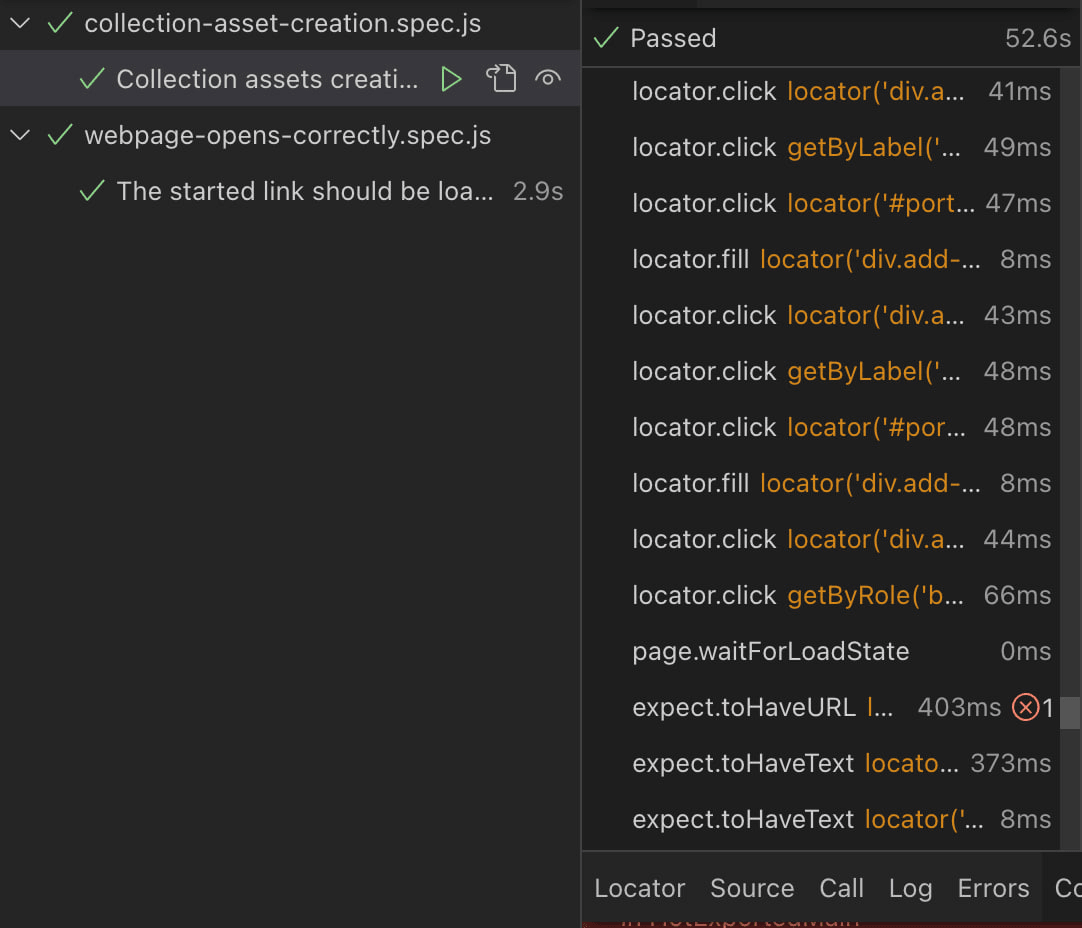
Task: View the Errors tab
Action: pos(993,888)
